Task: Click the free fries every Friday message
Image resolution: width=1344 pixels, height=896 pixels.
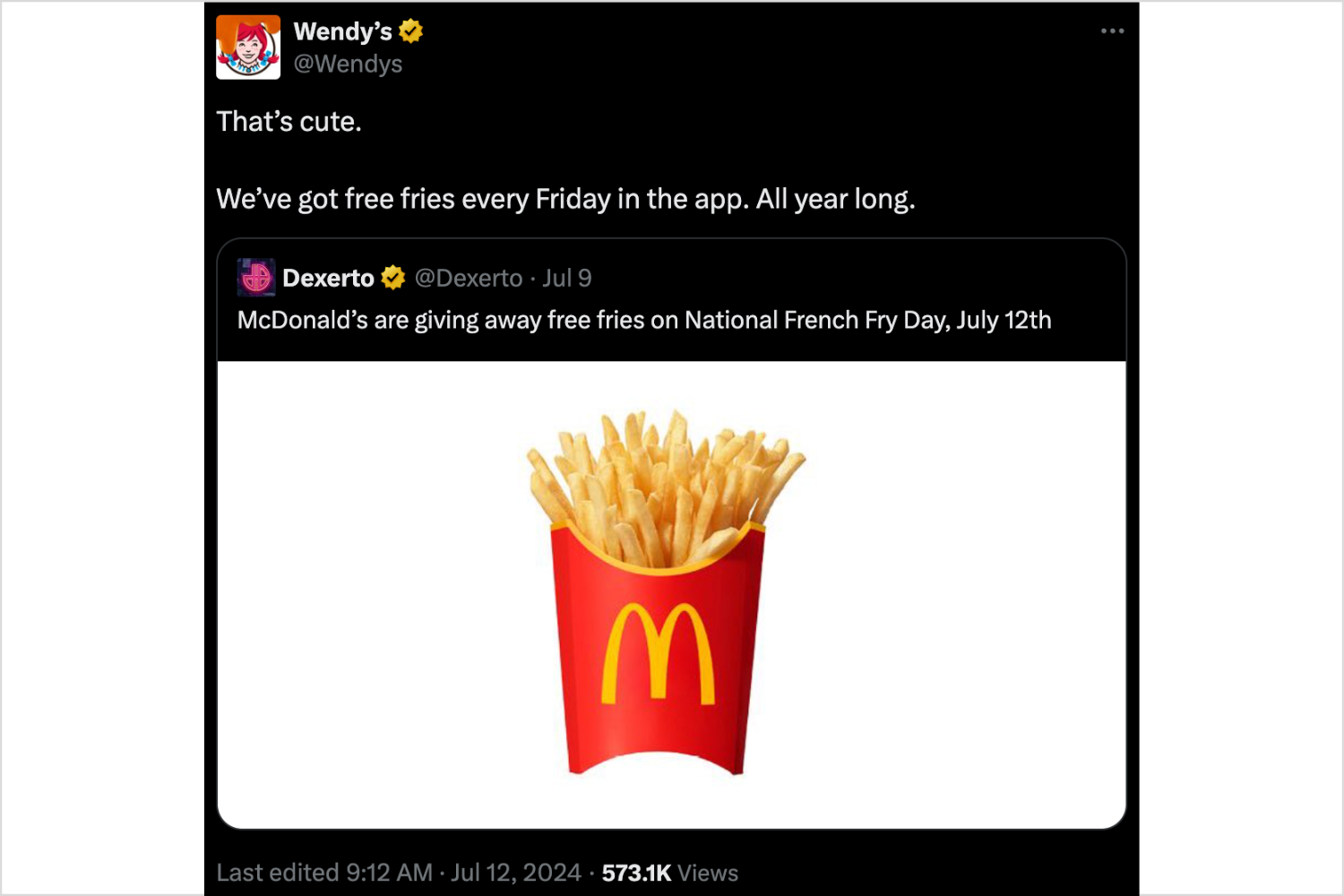Action: 566,199
